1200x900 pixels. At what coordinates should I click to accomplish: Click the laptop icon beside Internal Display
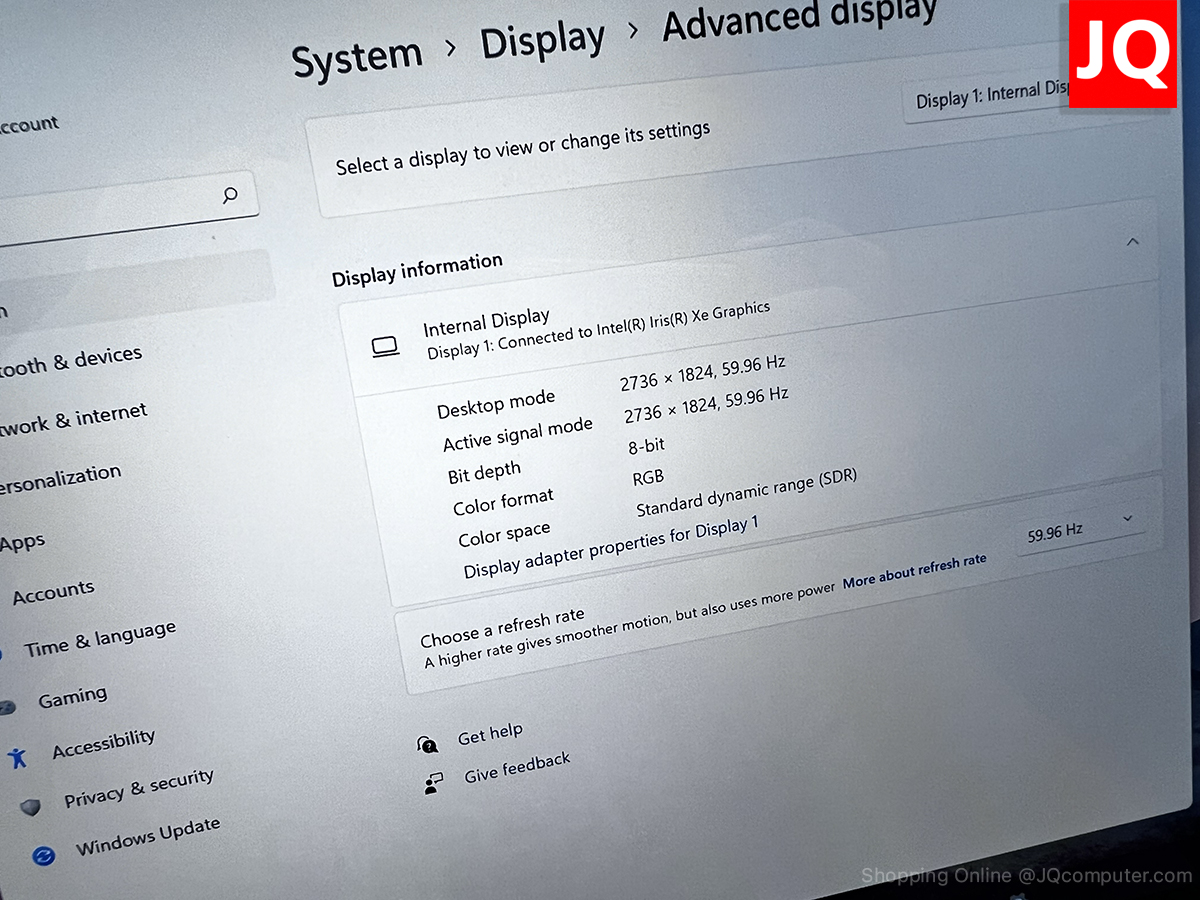click(385, 347)
